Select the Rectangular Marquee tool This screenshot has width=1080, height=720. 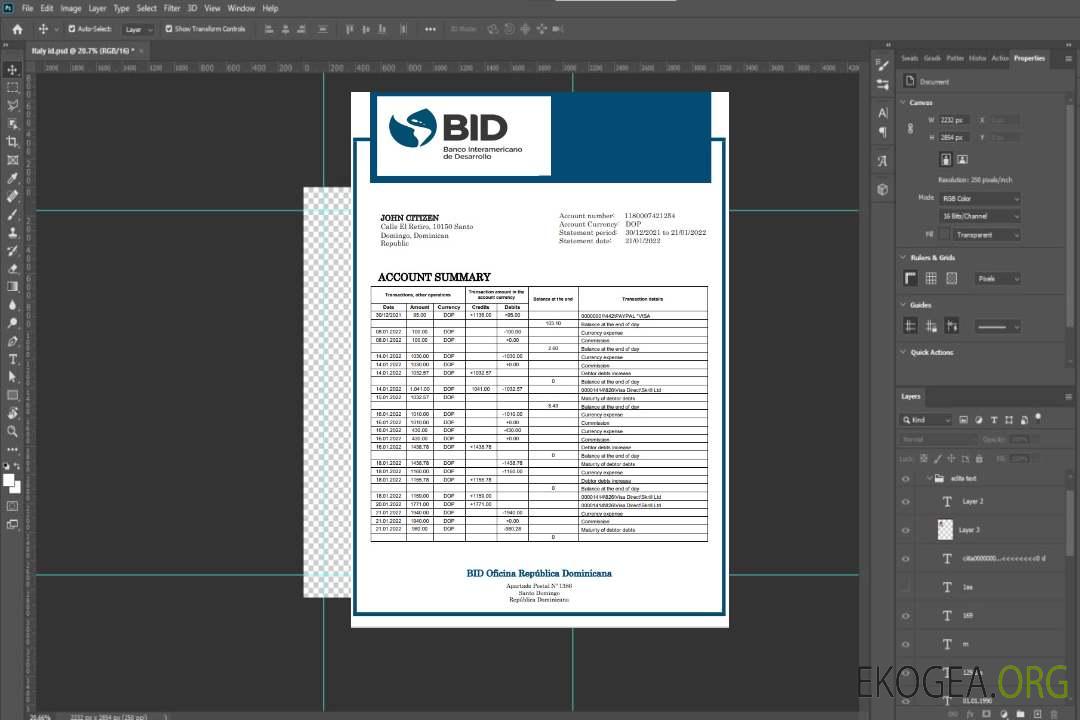(x=12, y=88)
